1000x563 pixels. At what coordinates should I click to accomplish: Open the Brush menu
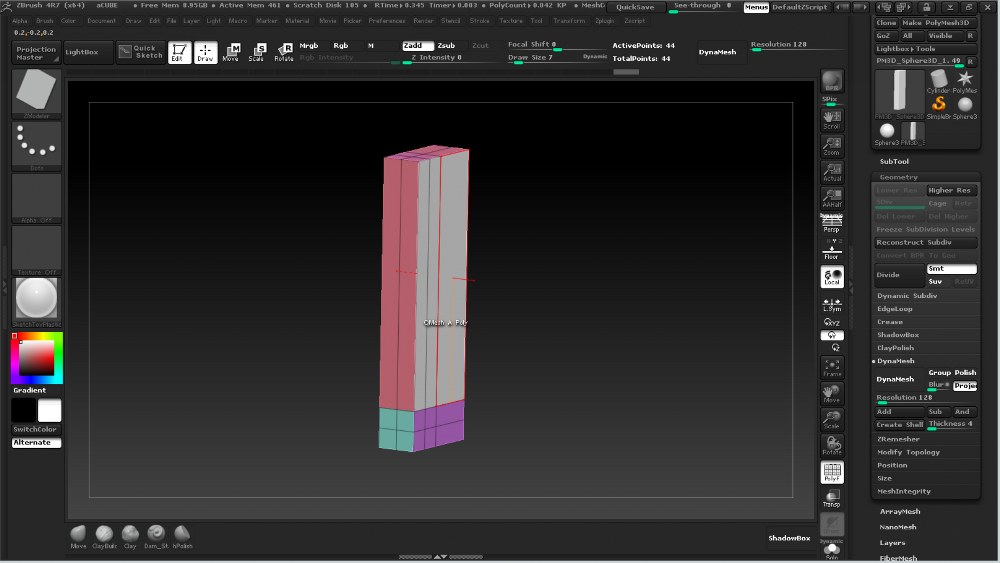(x=45, y=21)
